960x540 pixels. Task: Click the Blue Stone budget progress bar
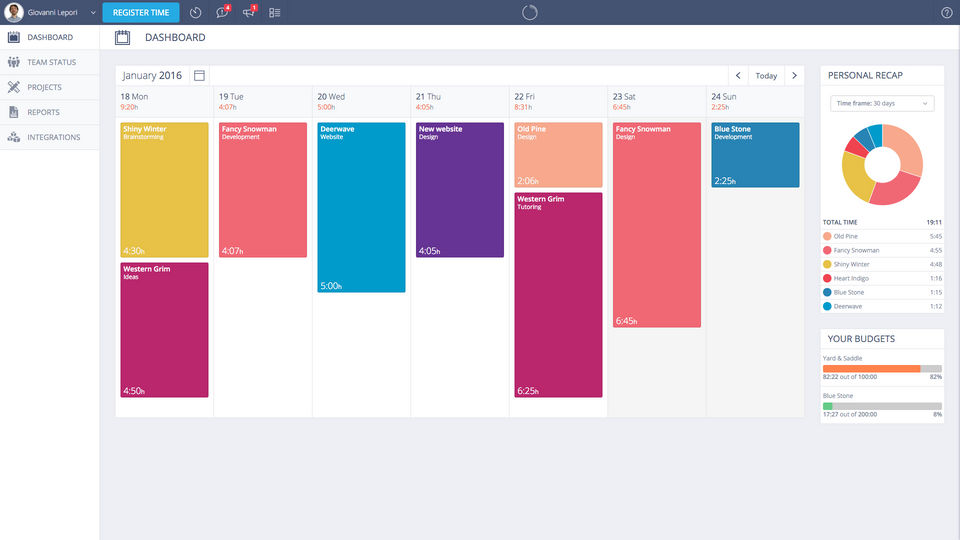[882, 406]
